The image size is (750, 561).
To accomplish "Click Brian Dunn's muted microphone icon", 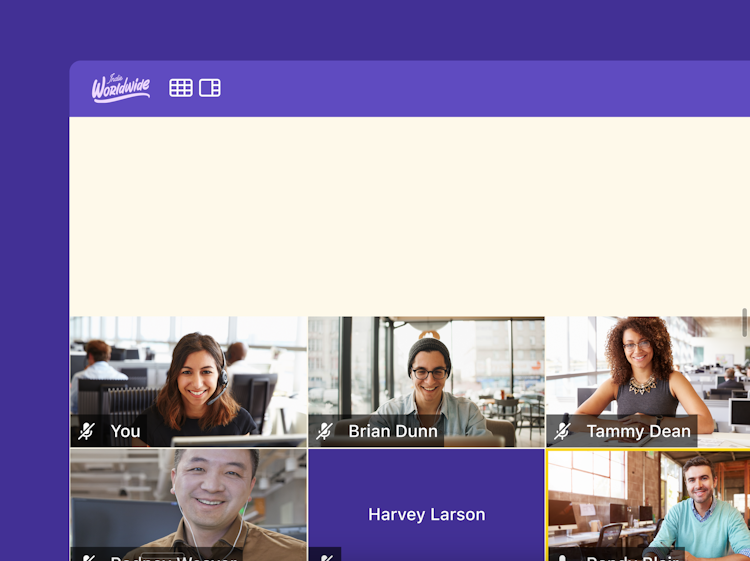I will click(x=324, y=431).
